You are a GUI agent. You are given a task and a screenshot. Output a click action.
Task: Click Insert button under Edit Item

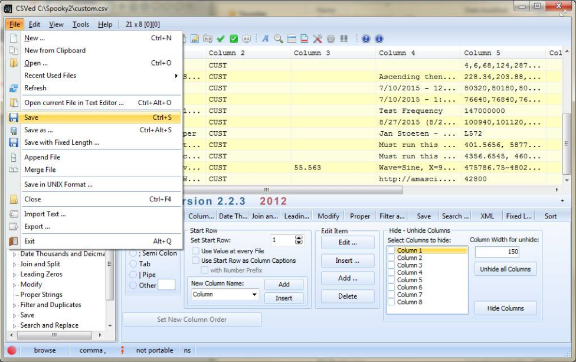[x=348, y=261]
